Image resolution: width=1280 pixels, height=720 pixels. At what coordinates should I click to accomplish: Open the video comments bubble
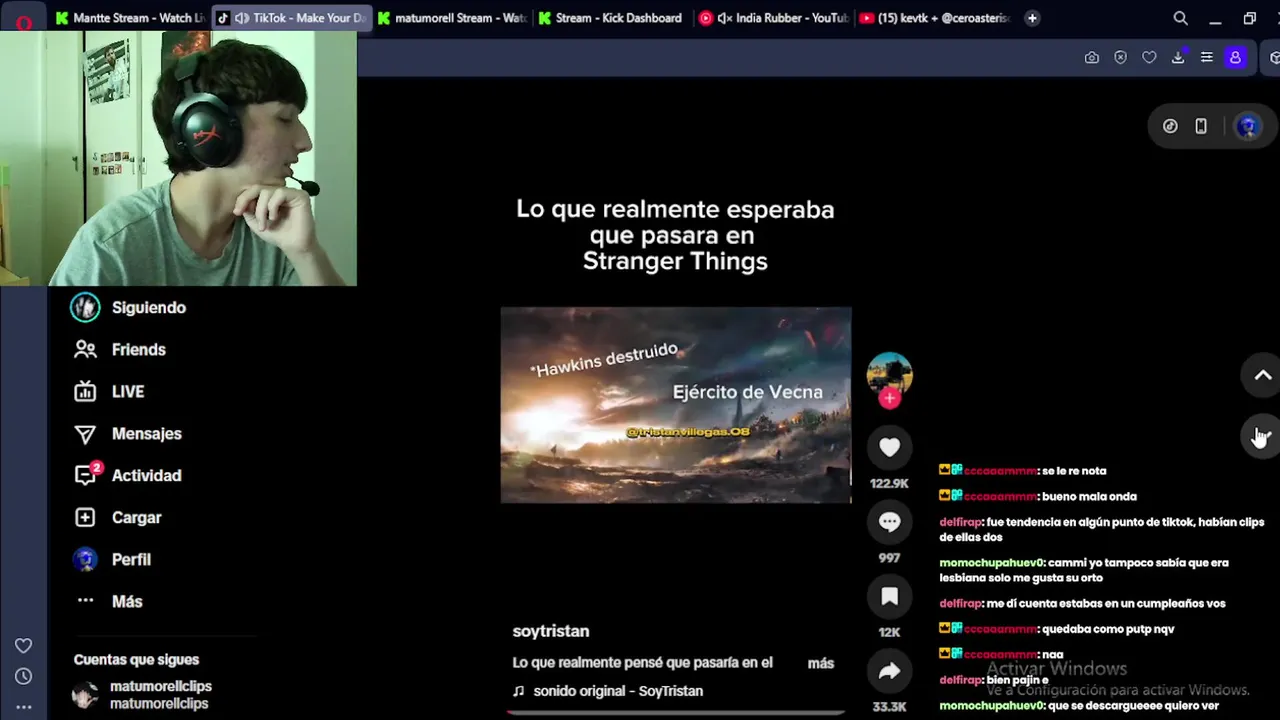pos(889,521)
